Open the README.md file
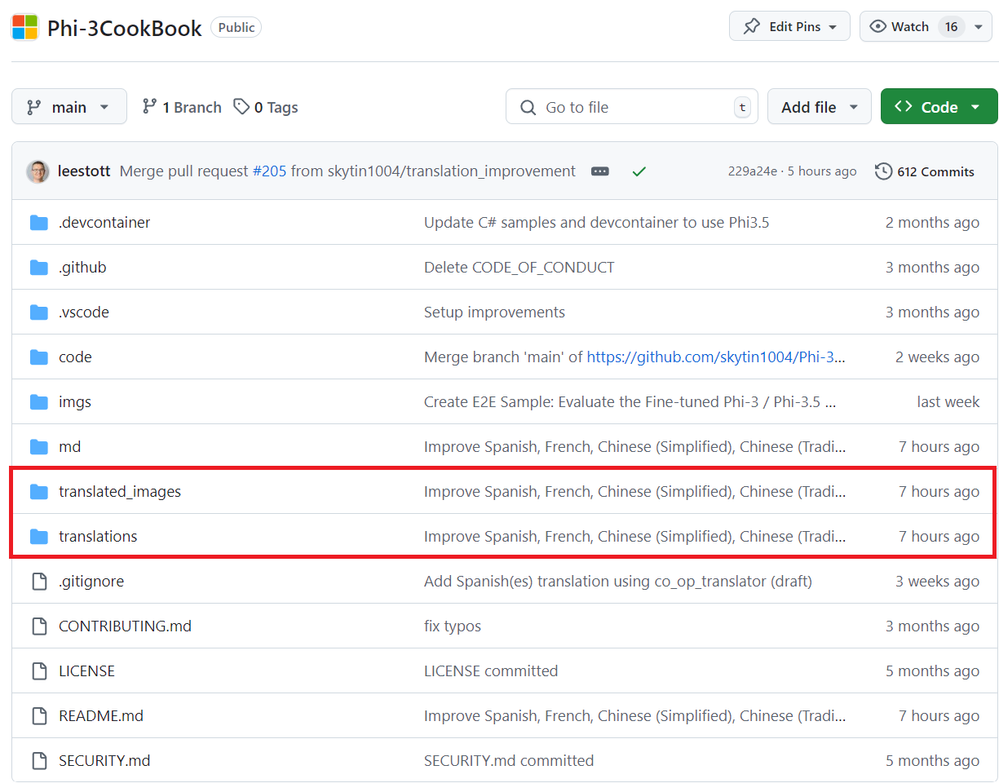999x784 pixels. pyautogui.click(x=101, y=716)
